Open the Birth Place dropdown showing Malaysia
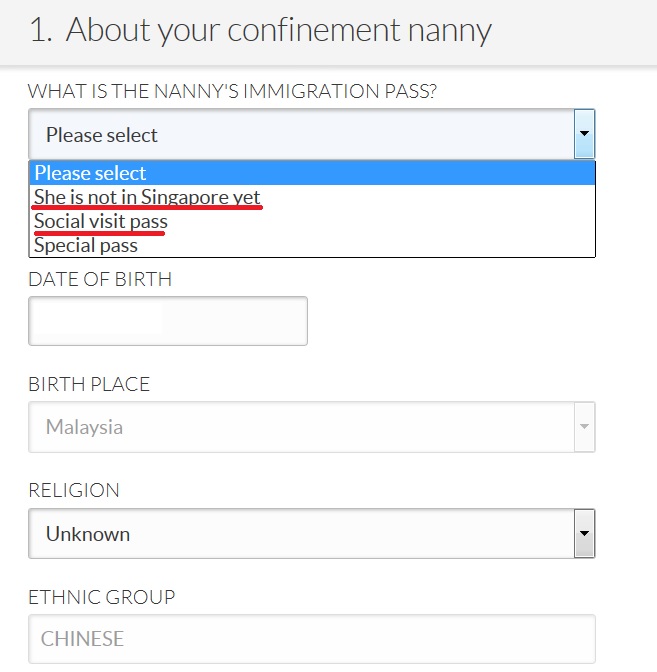The width and height of the screenshot is (657, 672). coord(300,427)
